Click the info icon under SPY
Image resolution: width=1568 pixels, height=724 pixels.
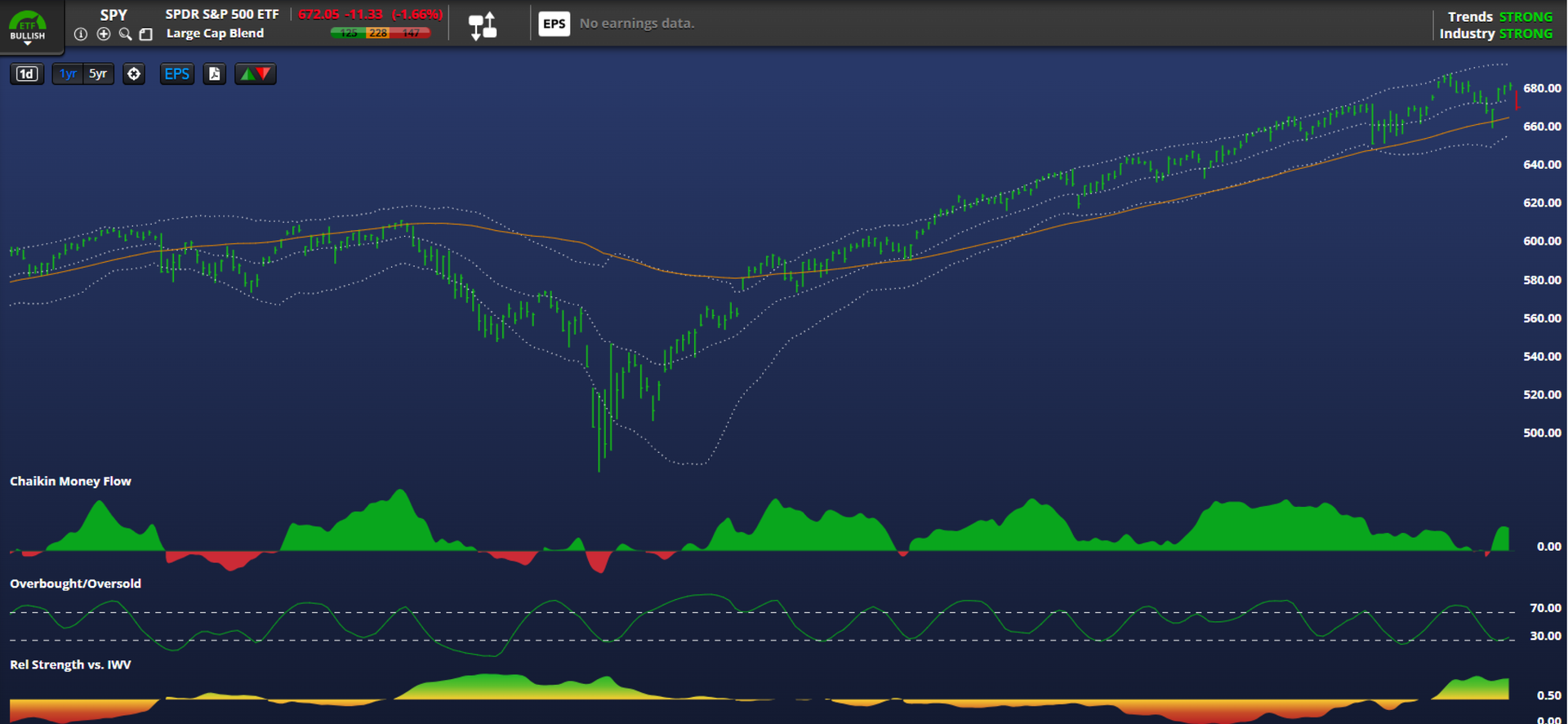(81, 34)
